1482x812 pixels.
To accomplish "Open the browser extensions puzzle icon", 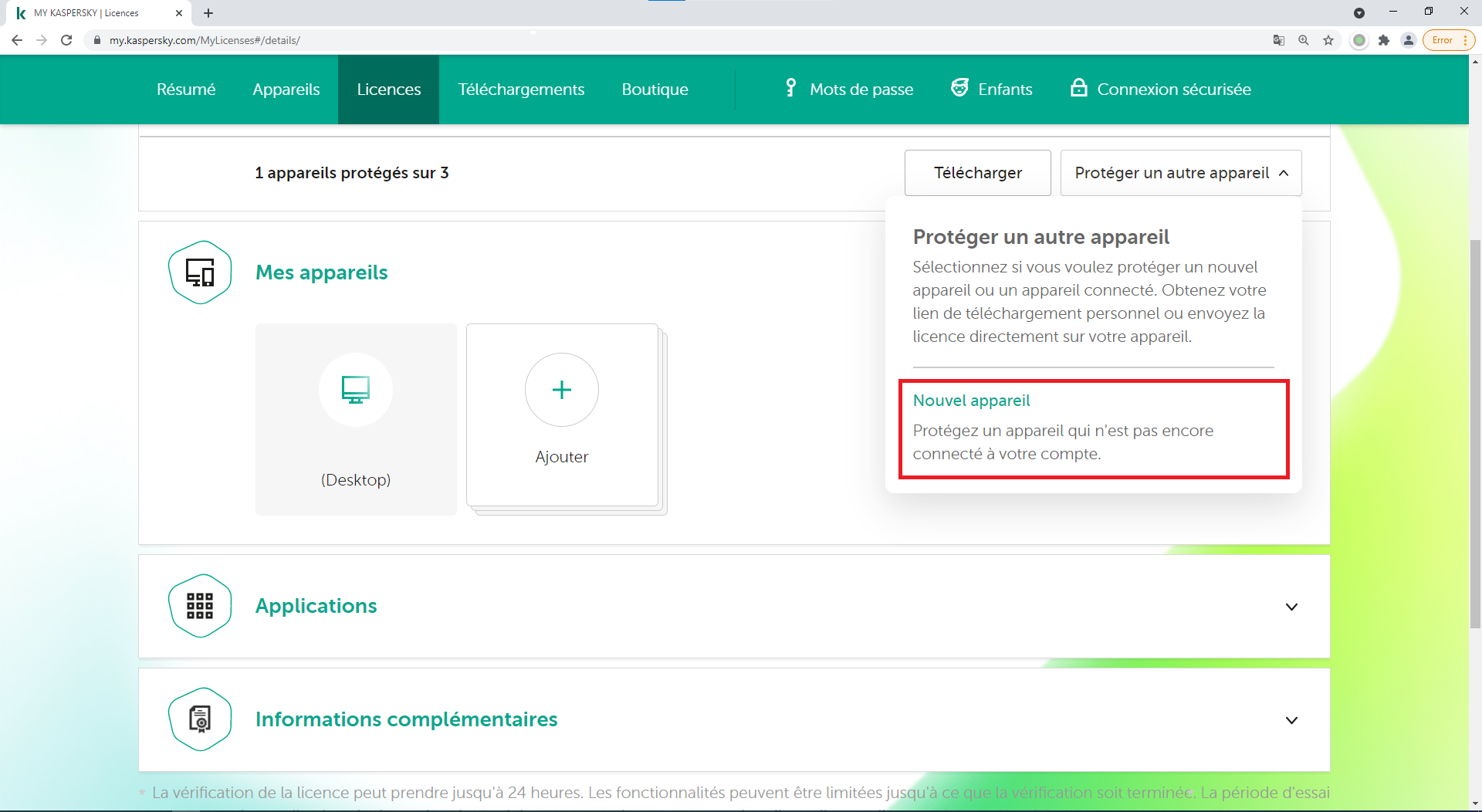I will [1384, 40].
